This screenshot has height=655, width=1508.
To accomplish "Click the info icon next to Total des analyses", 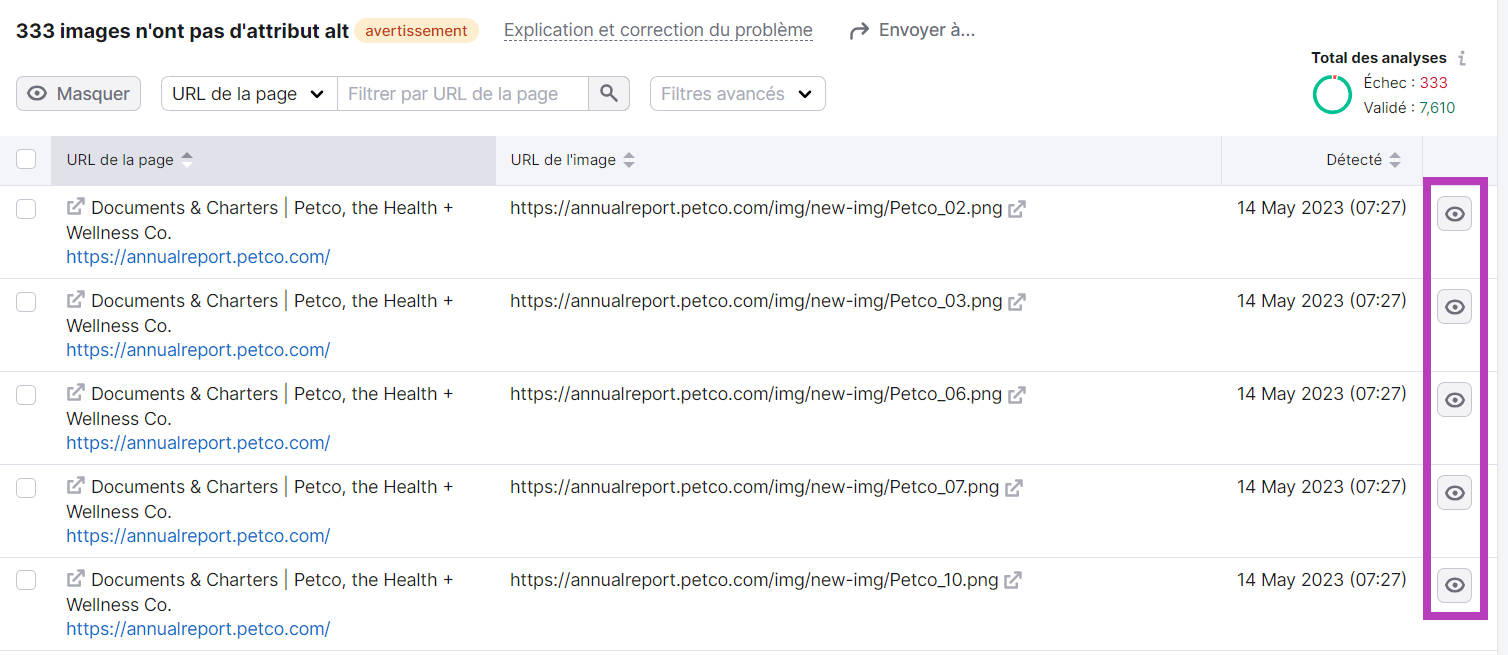I will (x=1461, y=58).
